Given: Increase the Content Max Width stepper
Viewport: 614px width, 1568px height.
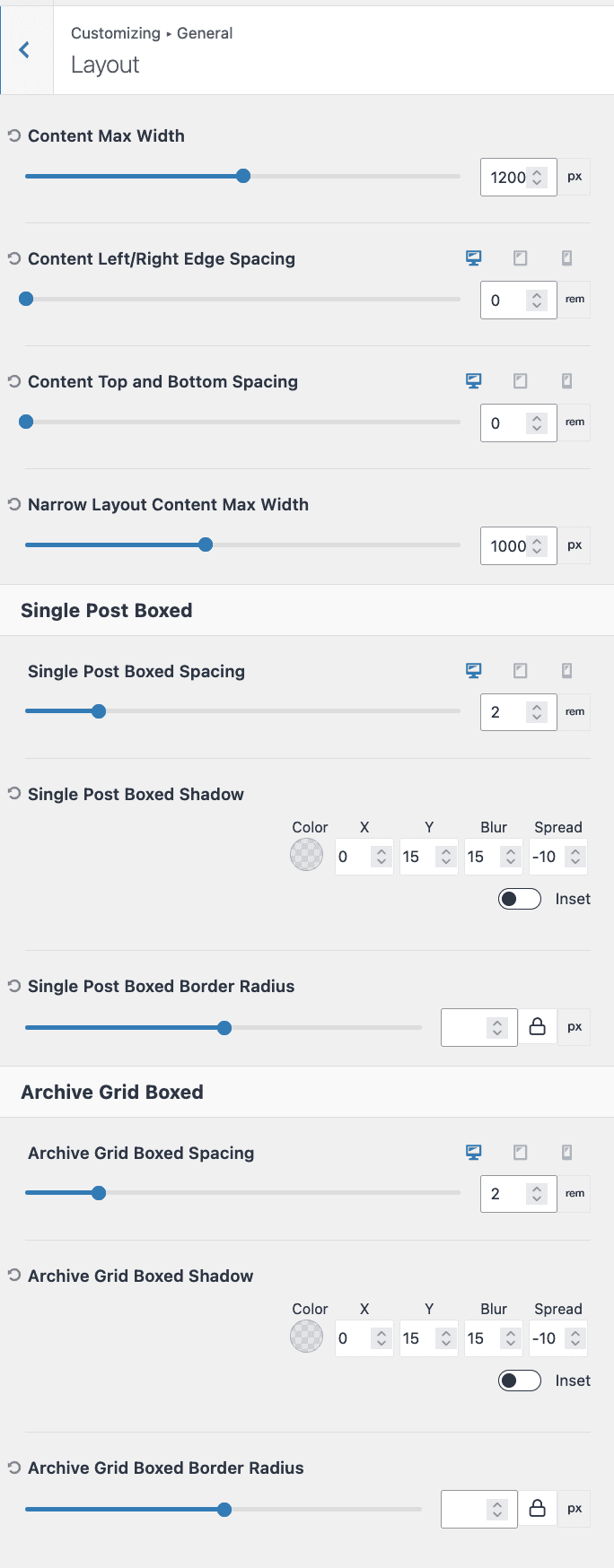Looking at the screenshot, I should pos(538,171).
